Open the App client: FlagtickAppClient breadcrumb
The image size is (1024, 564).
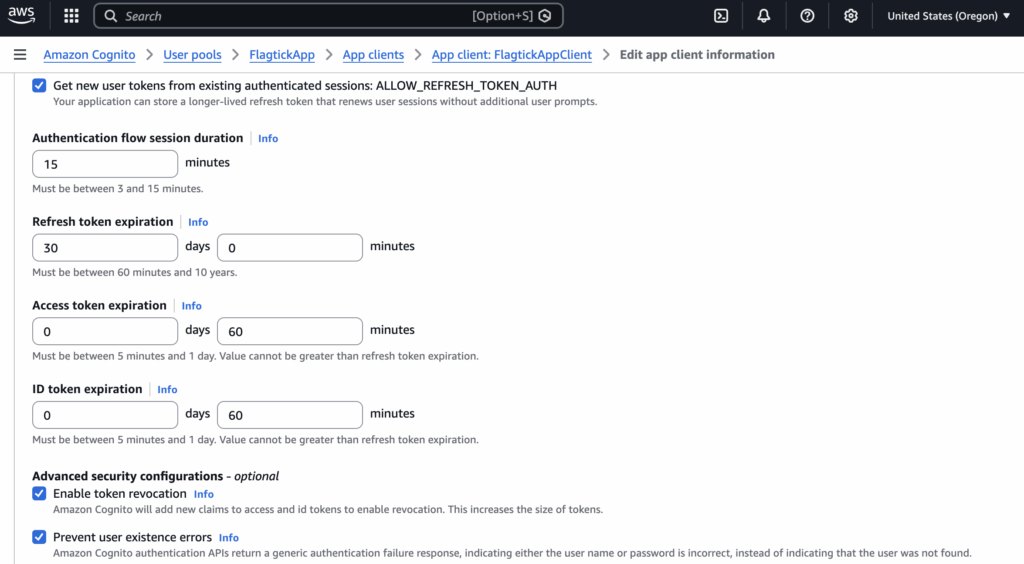pyautogui.click(x=511, y=55)
